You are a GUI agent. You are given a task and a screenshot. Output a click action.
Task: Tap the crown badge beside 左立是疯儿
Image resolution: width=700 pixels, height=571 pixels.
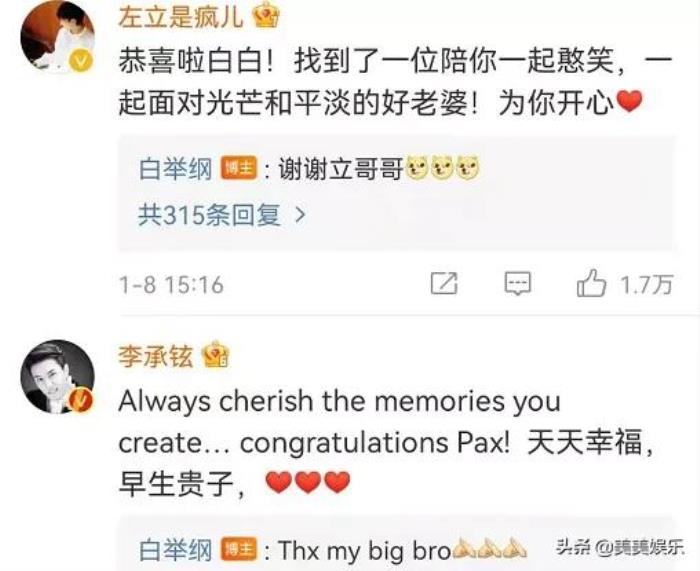pyautogui.click(x=266, y=15)
